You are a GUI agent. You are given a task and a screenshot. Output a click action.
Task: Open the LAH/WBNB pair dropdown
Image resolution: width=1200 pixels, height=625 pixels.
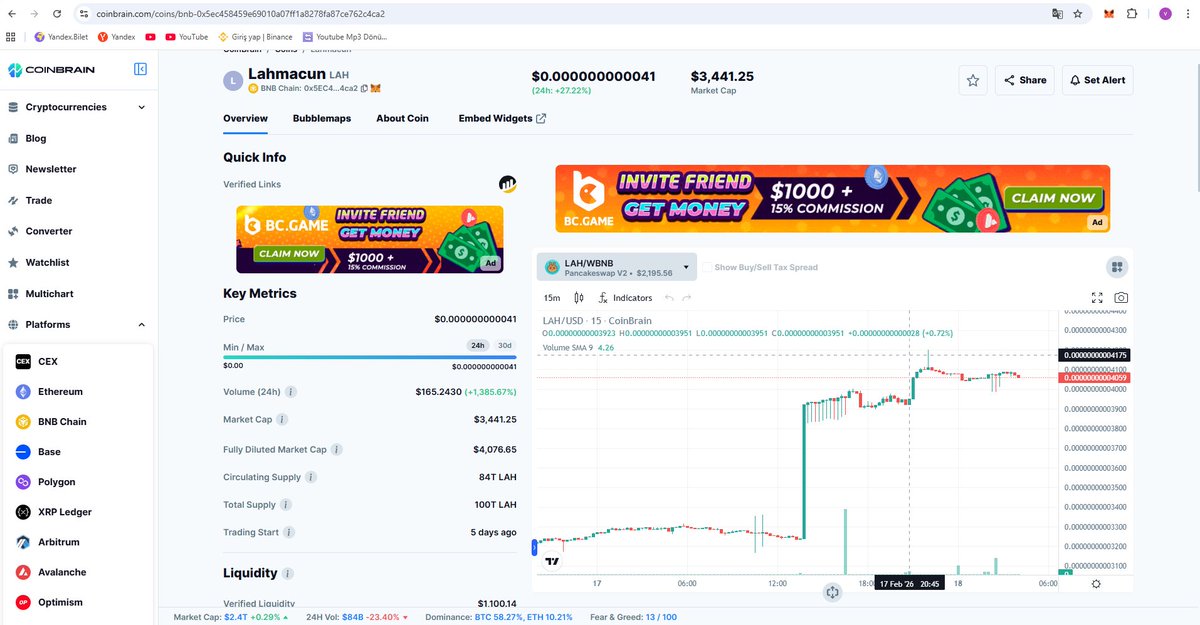point(617,267)
